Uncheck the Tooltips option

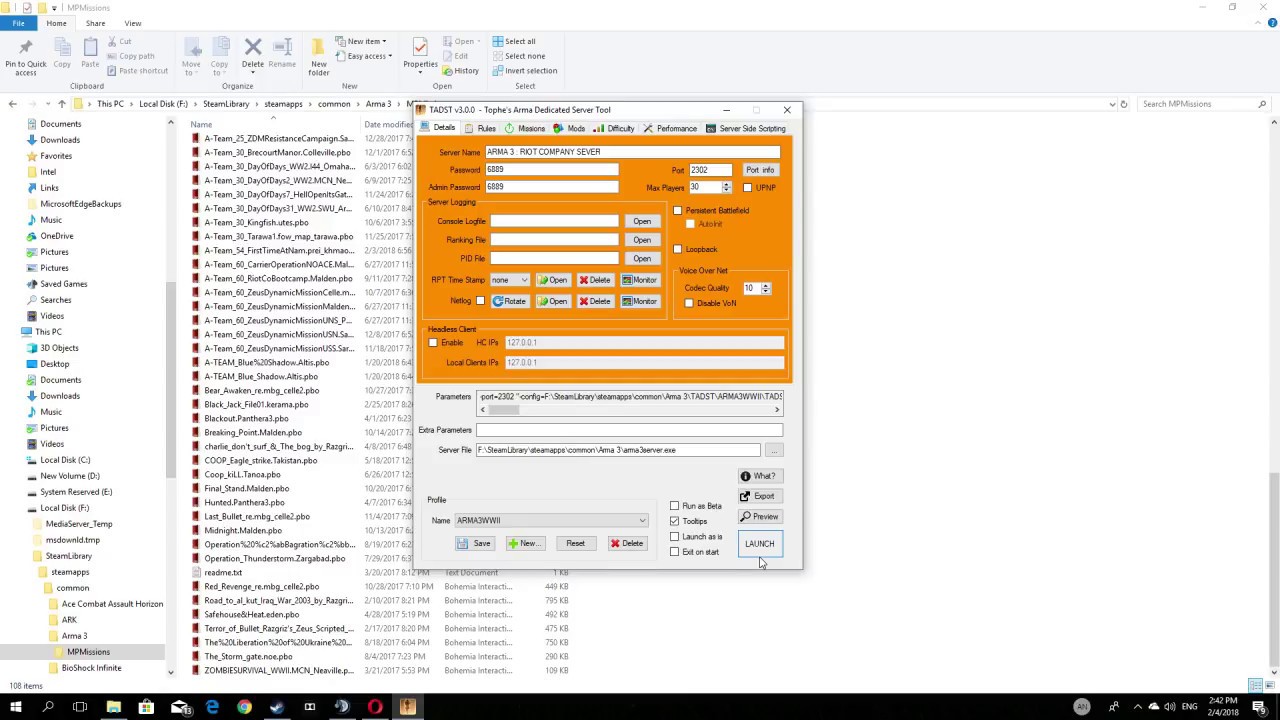point(675,521)
